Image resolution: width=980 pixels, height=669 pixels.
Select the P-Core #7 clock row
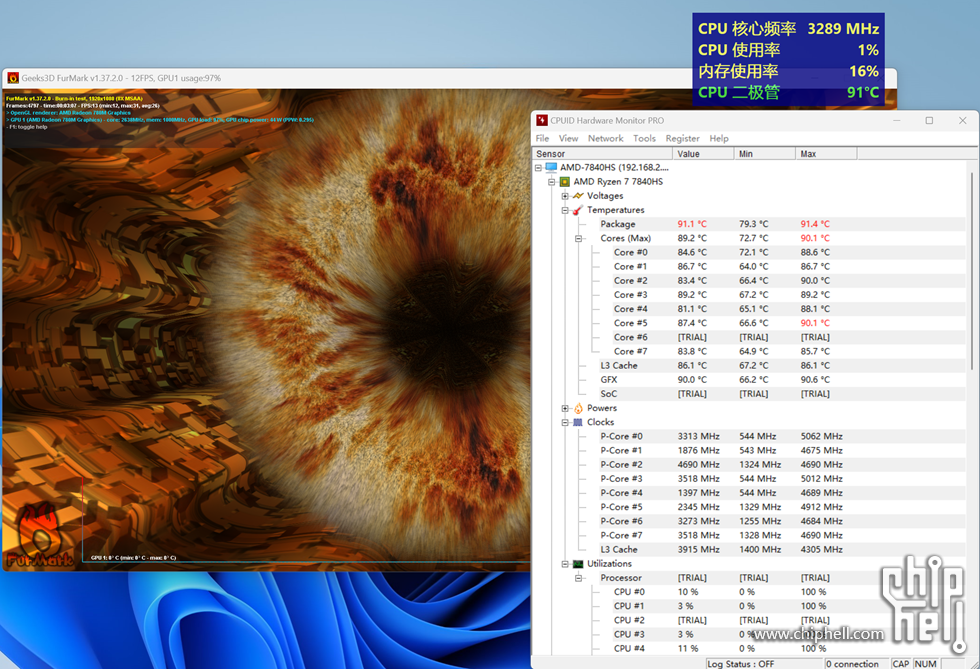coord(749,535)
